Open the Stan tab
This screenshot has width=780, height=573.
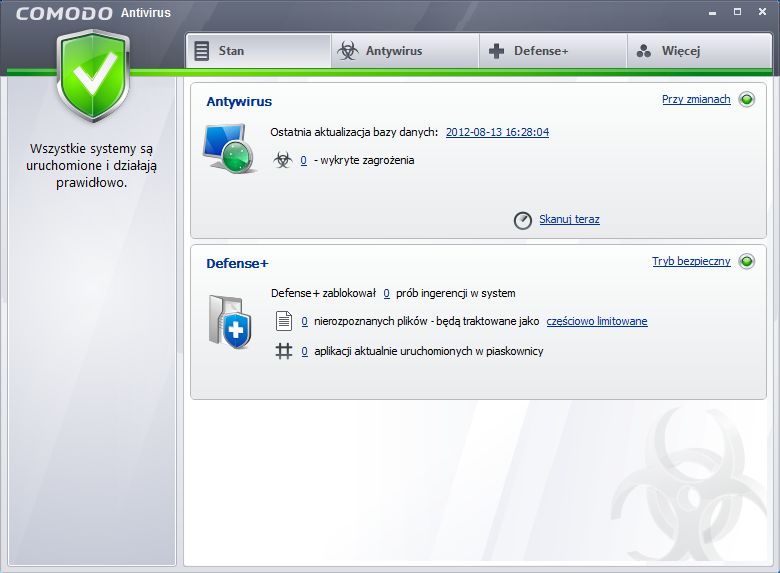pyautogui.click(x=258, y=51)
